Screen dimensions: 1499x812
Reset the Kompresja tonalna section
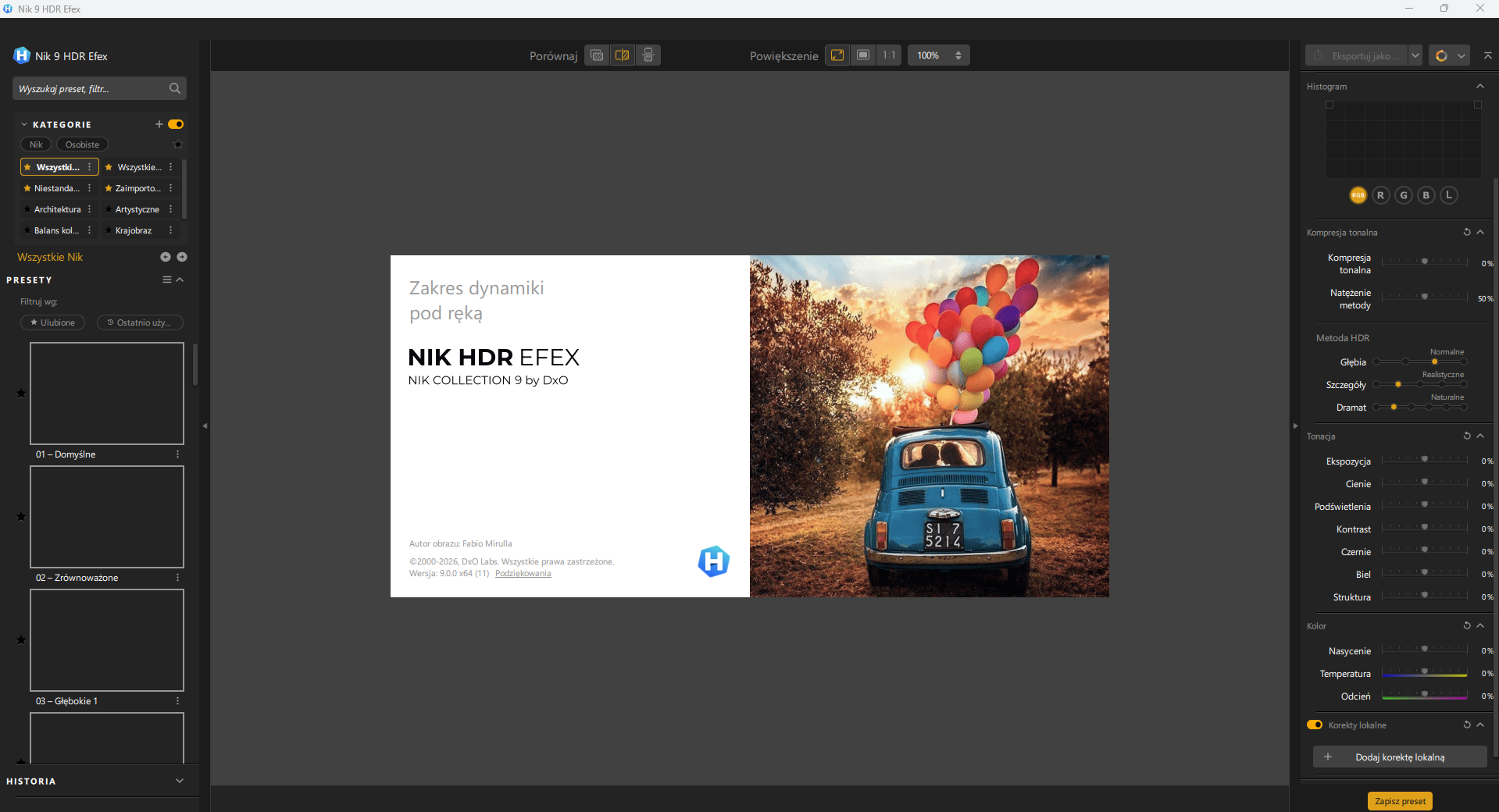coord(1467,232)
